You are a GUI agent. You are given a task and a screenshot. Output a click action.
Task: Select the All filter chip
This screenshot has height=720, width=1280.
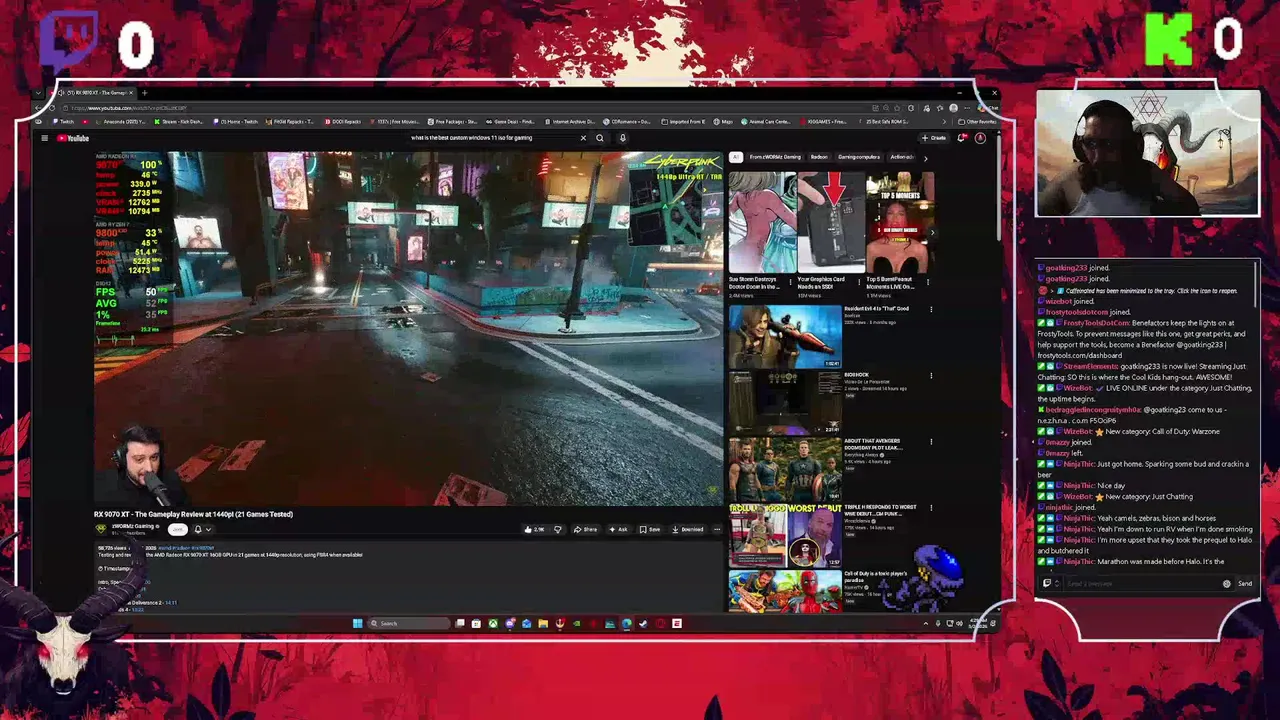[x=735, y=157]
